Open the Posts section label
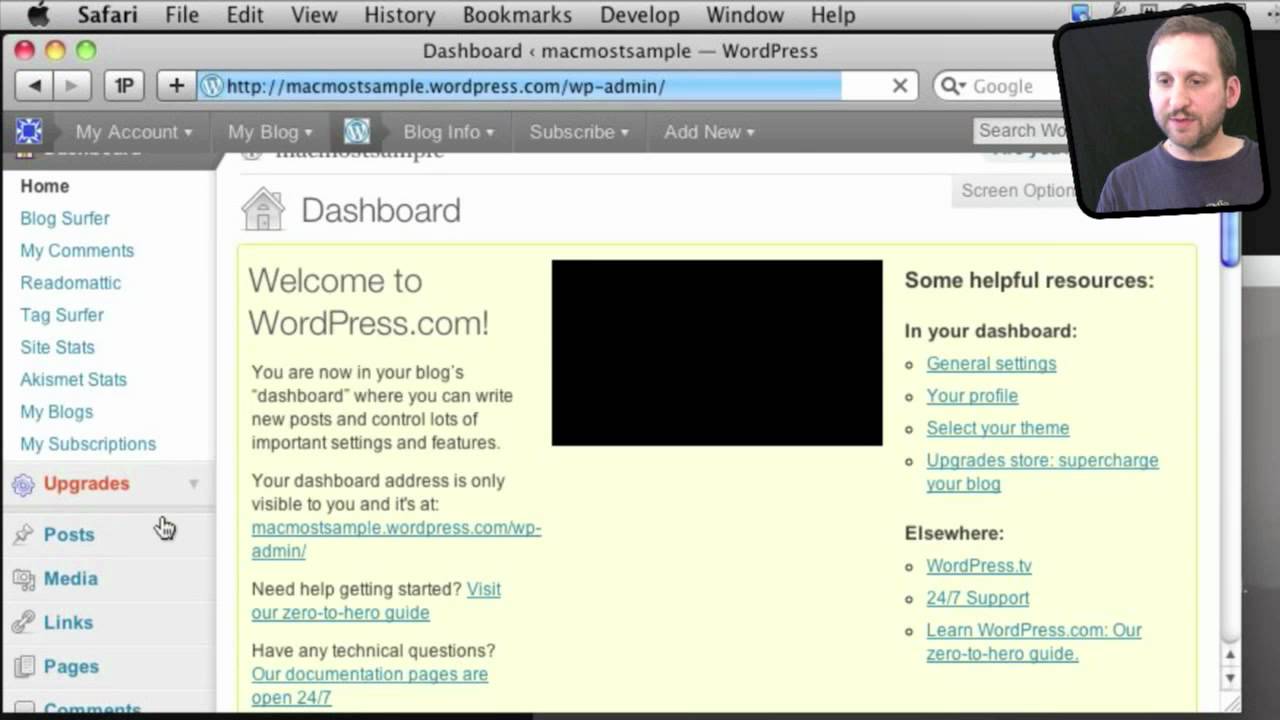The width and height of the screenshot is (1280, 720). [69, 534]
